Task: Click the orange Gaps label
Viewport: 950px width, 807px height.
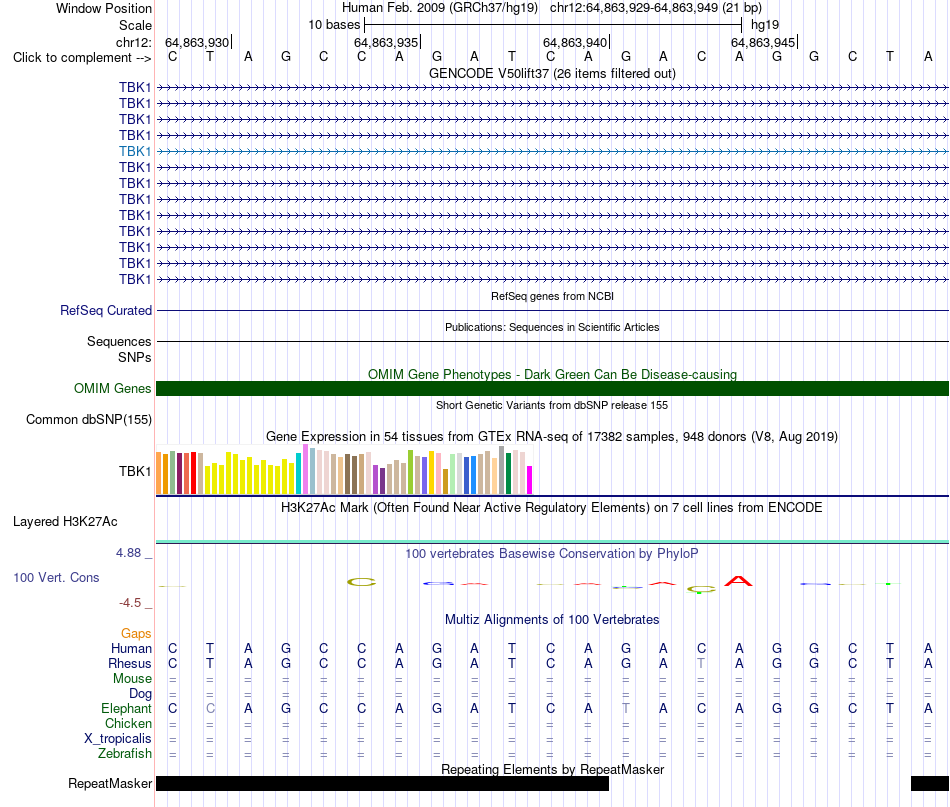Action: pyautogui.click(x=136, y=633)
